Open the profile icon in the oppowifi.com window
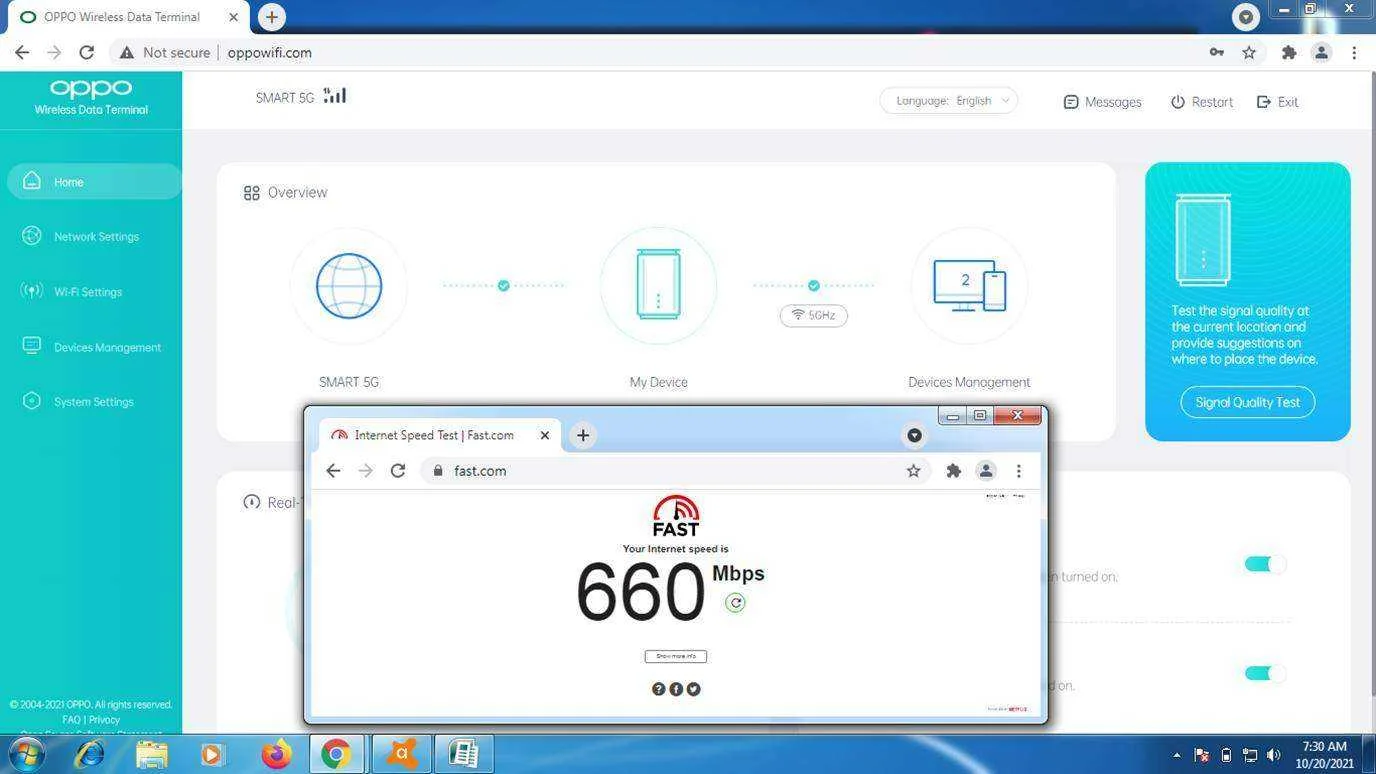The image size is (1376, 774). tap(1321, 53)
